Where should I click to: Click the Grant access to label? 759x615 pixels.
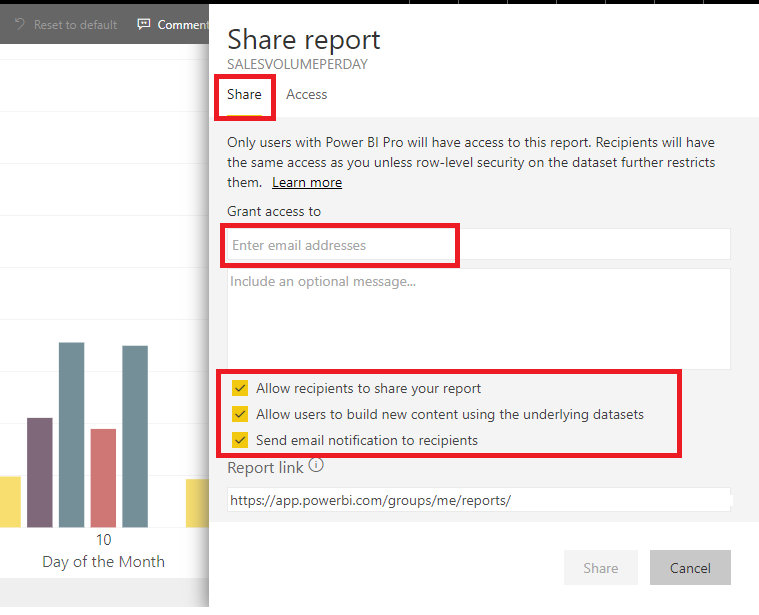[274, 211]
